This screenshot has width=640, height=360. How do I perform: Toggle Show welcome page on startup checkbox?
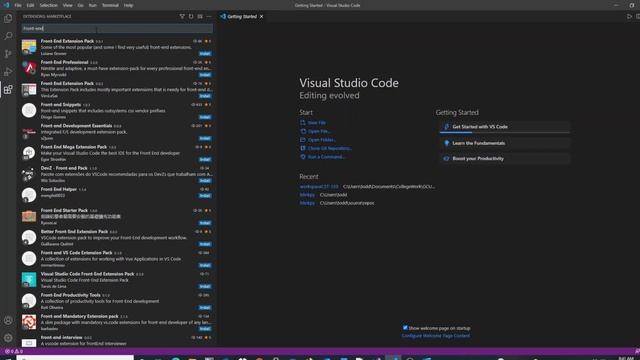click(x=405, y=328)
